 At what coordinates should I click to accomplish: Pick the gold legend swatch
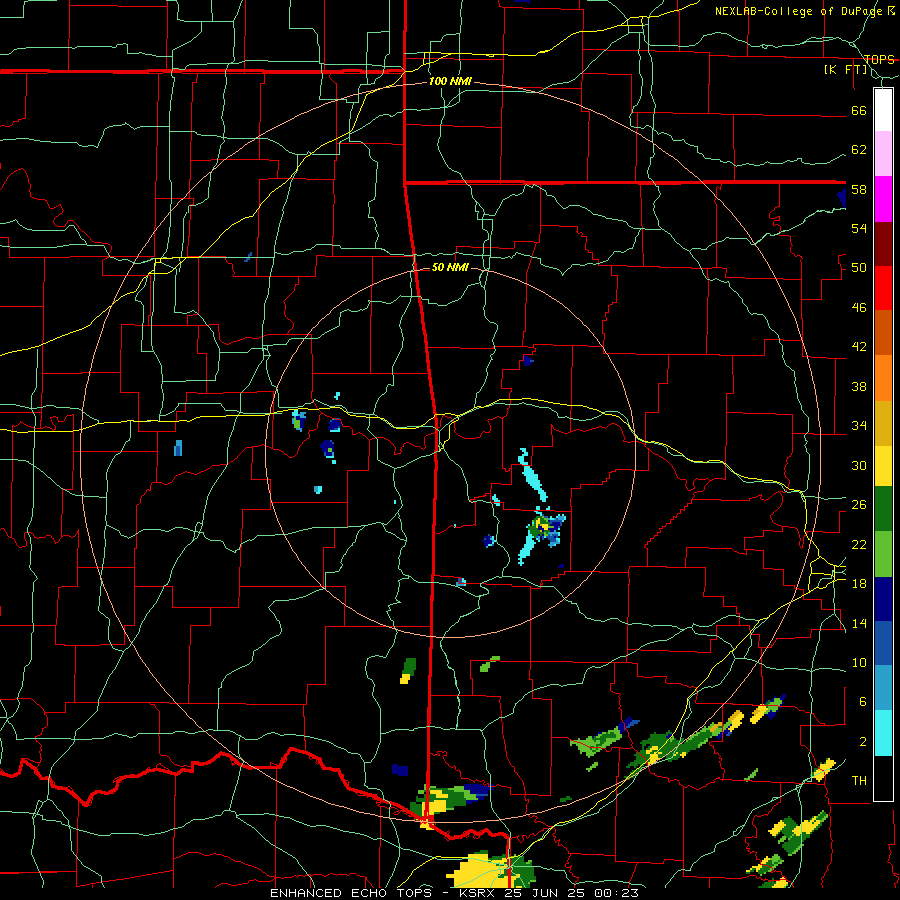pyautogui.click(x=883, y=423)
